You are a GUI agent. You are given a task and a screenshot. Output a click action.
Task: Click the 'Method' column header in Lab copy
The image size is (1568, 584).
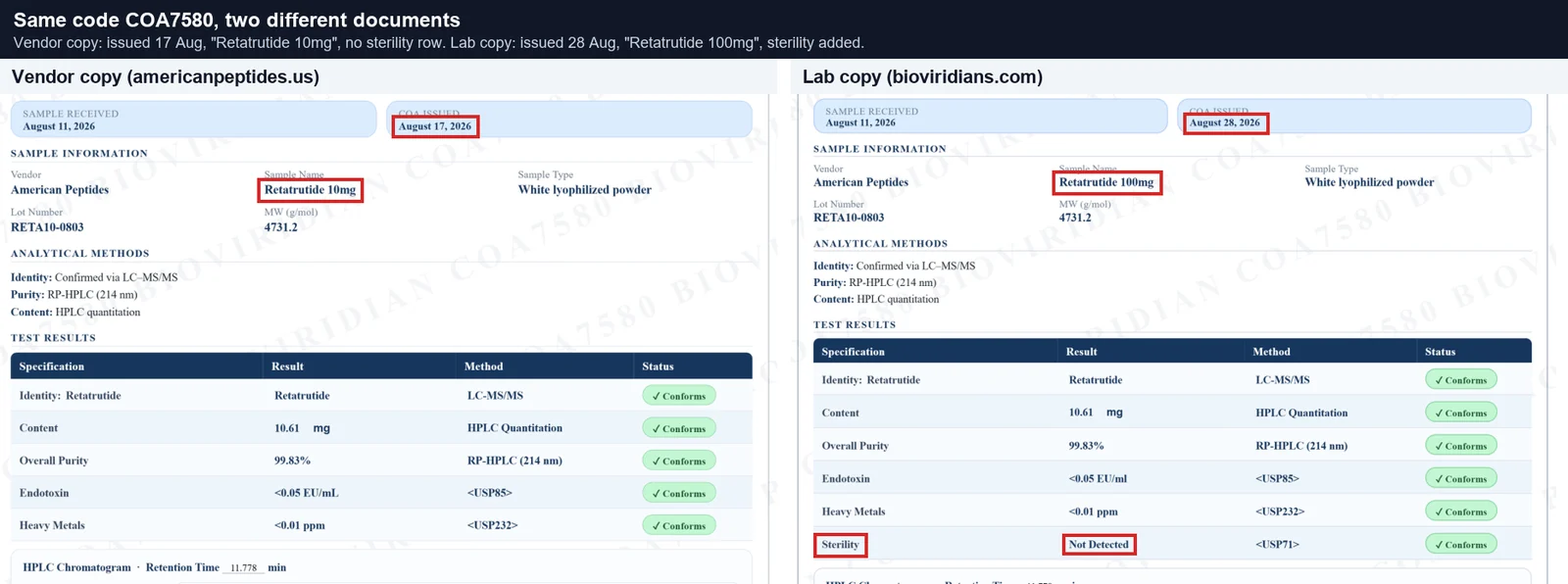coord(1271,352)
